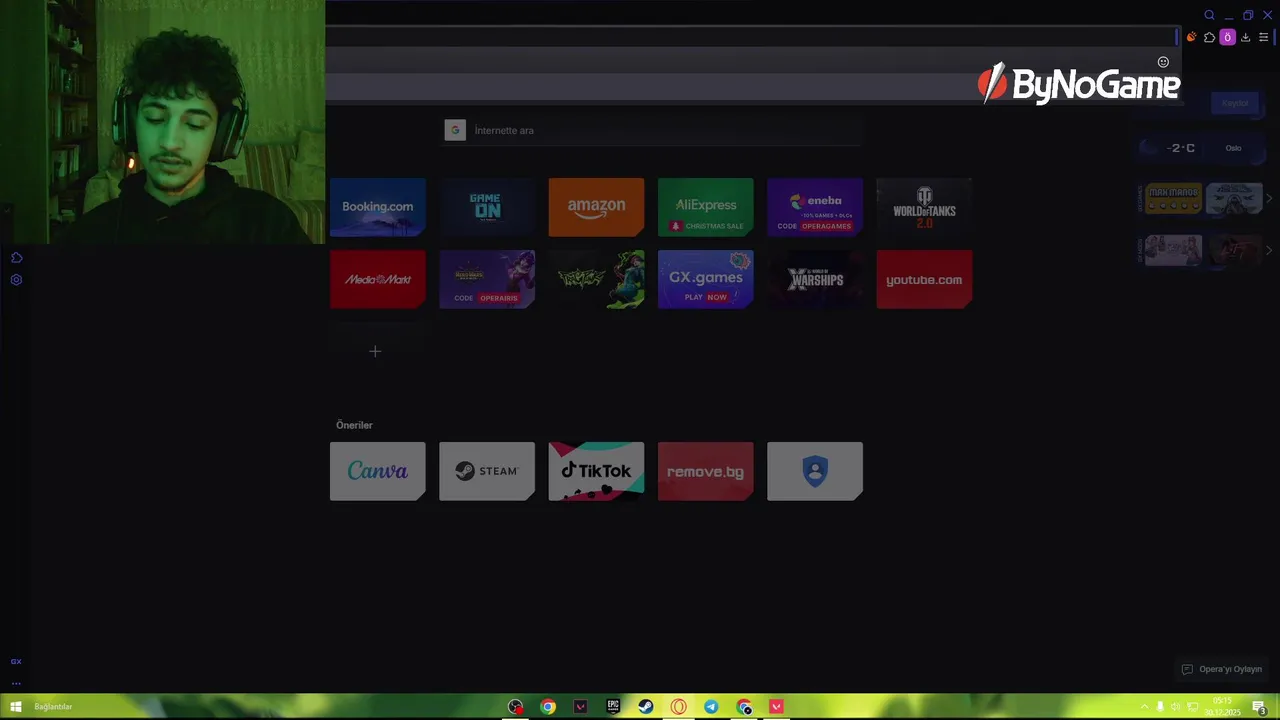This screenshot has height=720, width=1280.
Task: Click the smiley face icon
Action: (1163, 62)
